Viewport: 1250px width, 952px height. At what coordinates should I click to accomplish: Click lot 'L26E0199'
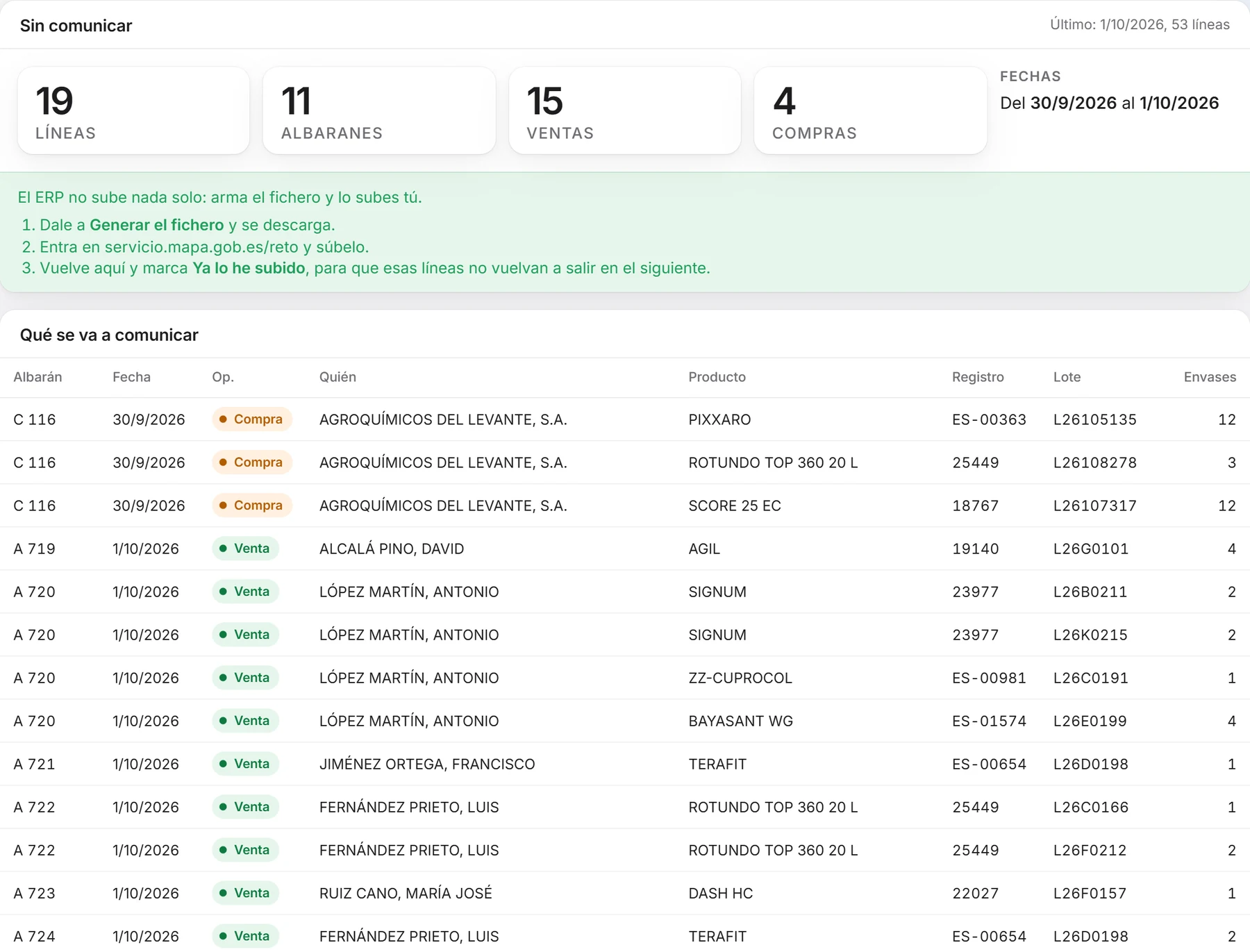pos(1090,721)
